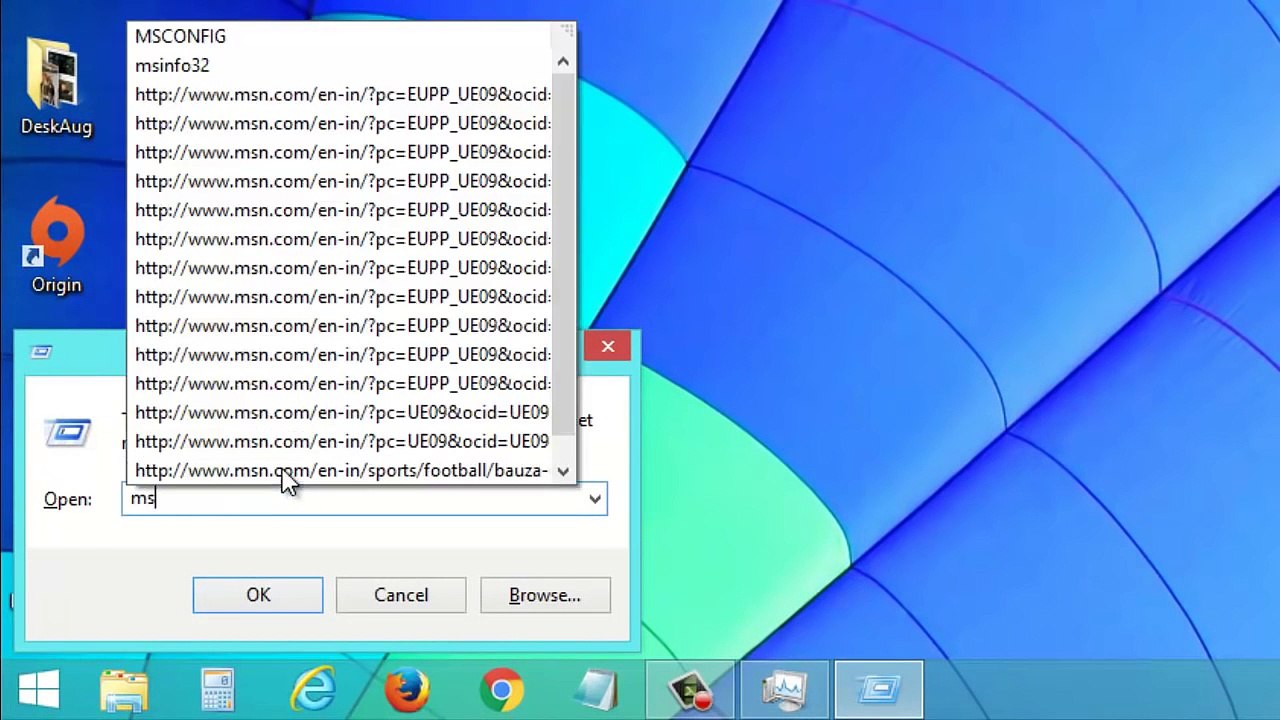Close the Run dialog
The image size is (1280, 720).
coord(608,347)
